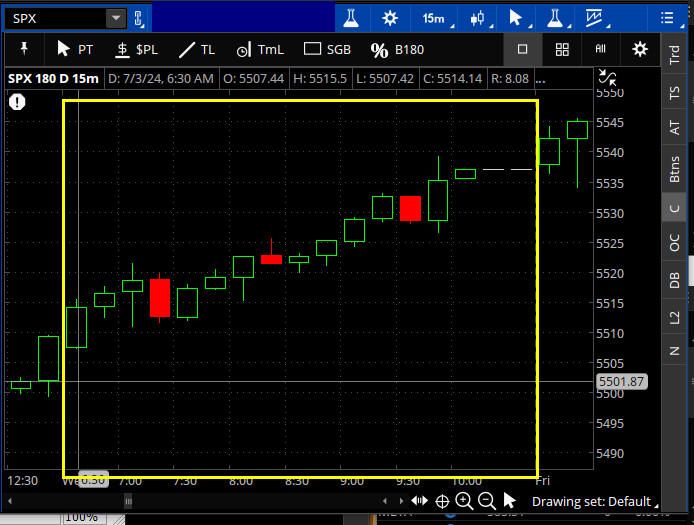This screenshot has width=694, height=525.
Task: Open the 15m timeframe selector
Action: [x=433, y=18]
